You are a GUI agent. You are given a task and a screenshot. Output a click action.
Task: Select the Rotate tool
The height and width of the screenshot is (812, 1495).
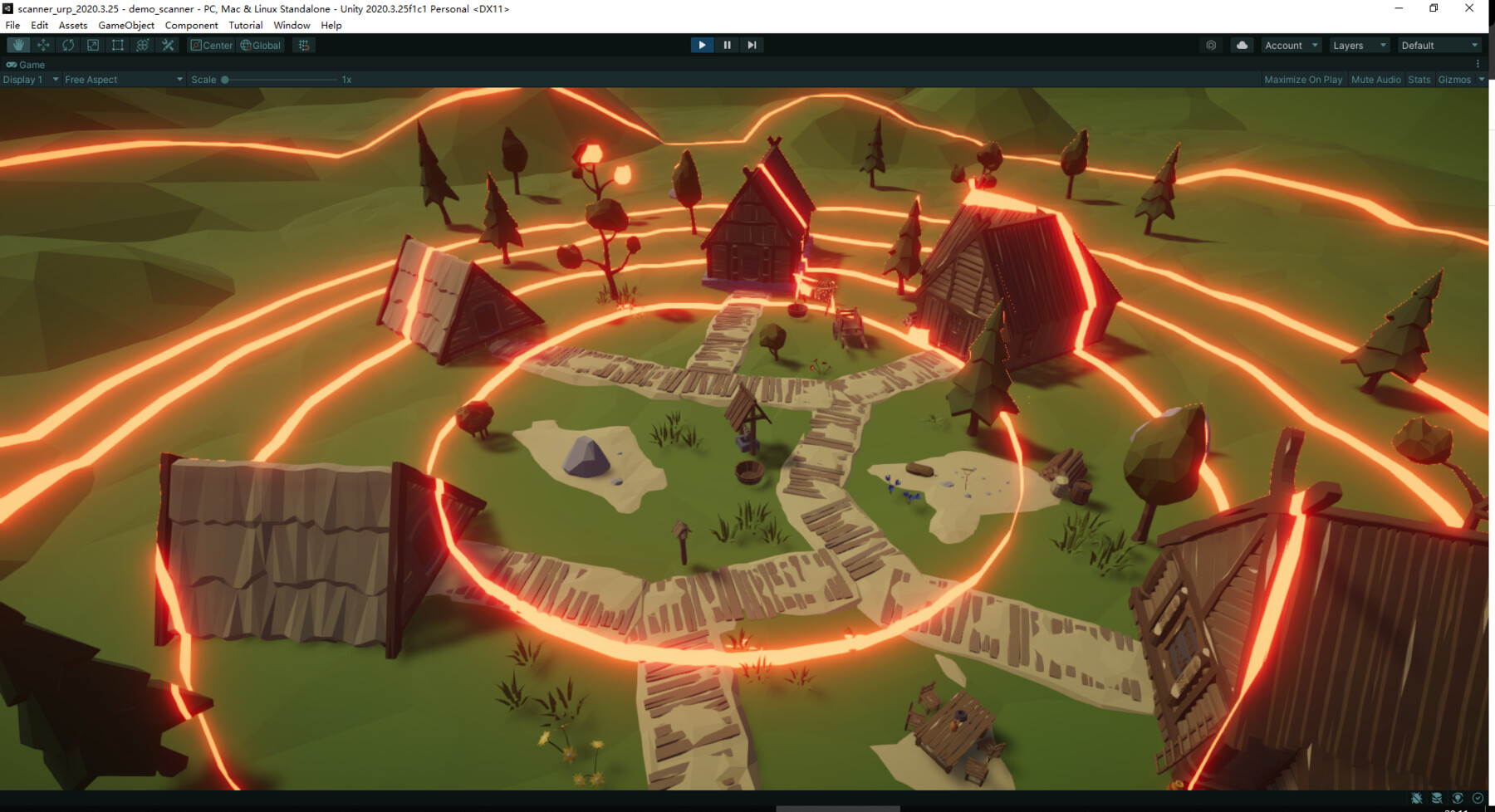pyautogui.click(x=67, y=45)
